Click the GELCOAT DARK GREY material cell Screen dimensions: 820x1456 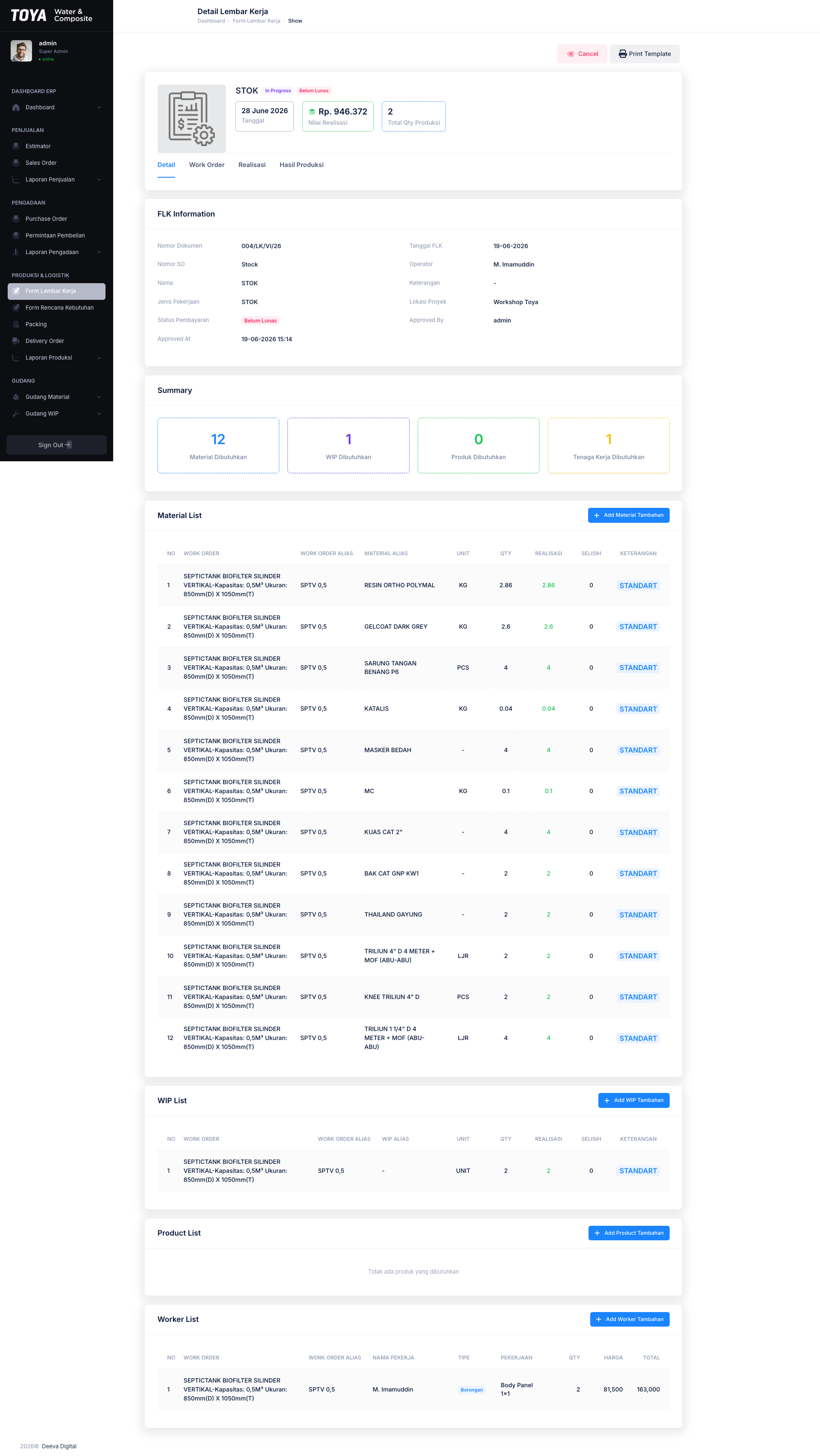396,627
